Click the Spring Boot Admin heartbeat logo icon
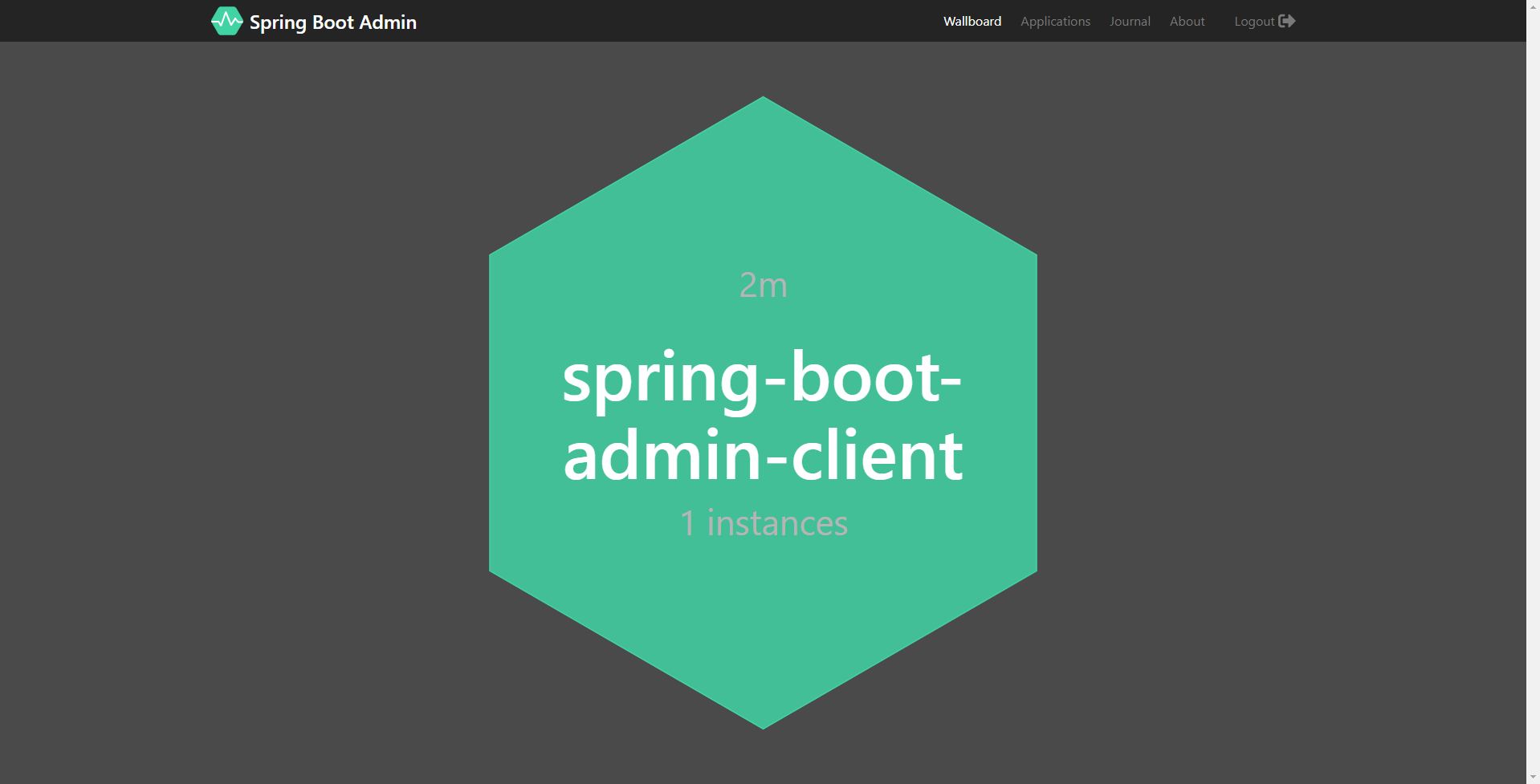 click(226, 21)
